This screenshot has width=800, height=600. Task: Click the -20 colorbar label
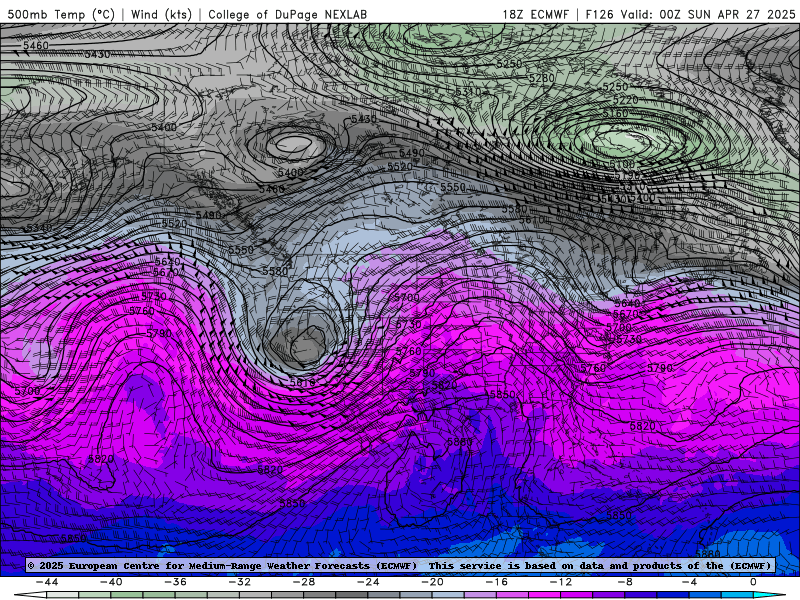coord(433,582)
